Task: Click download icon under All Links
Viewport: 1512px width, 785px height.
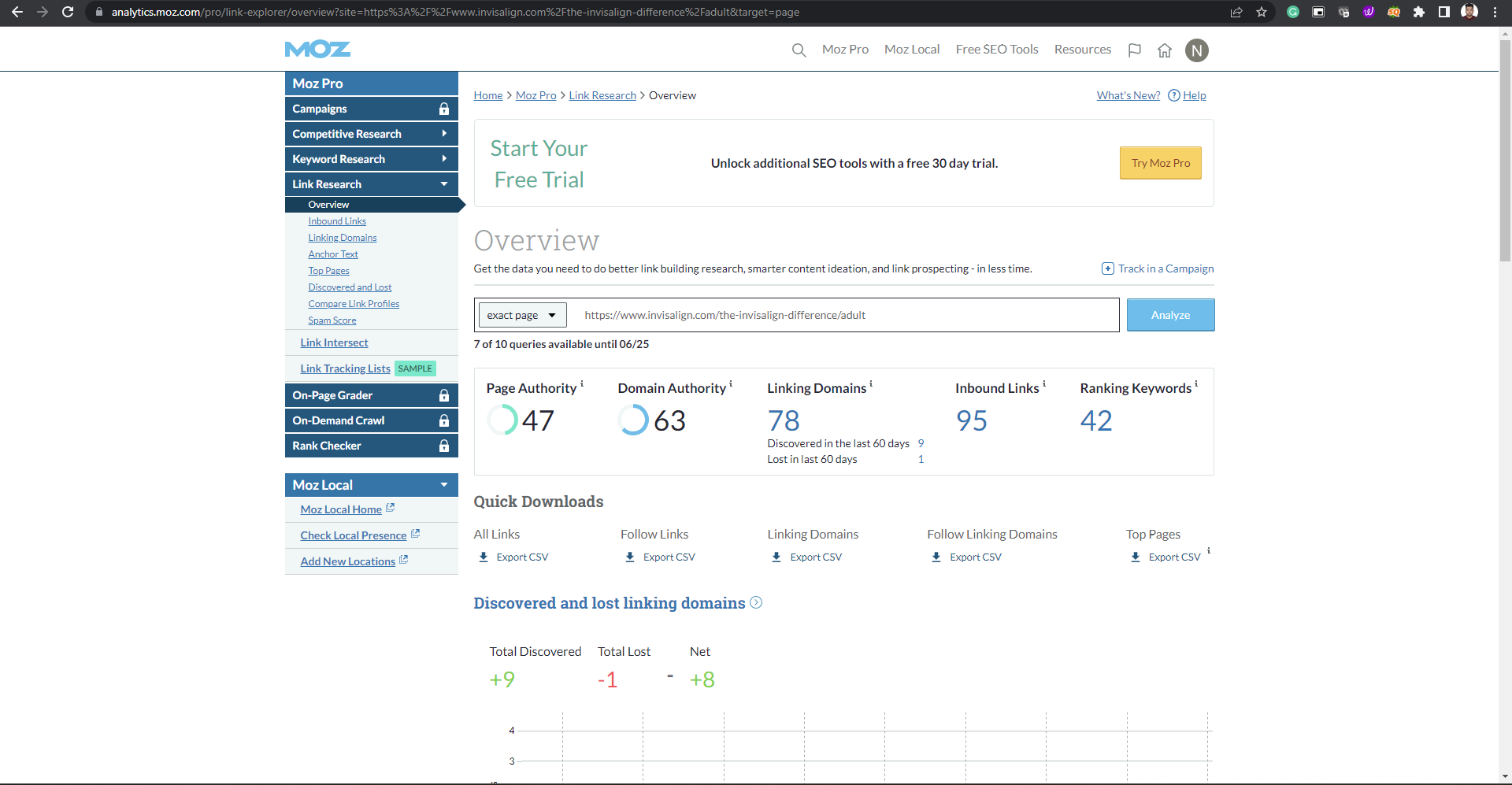Action: (x=484, y=557)
